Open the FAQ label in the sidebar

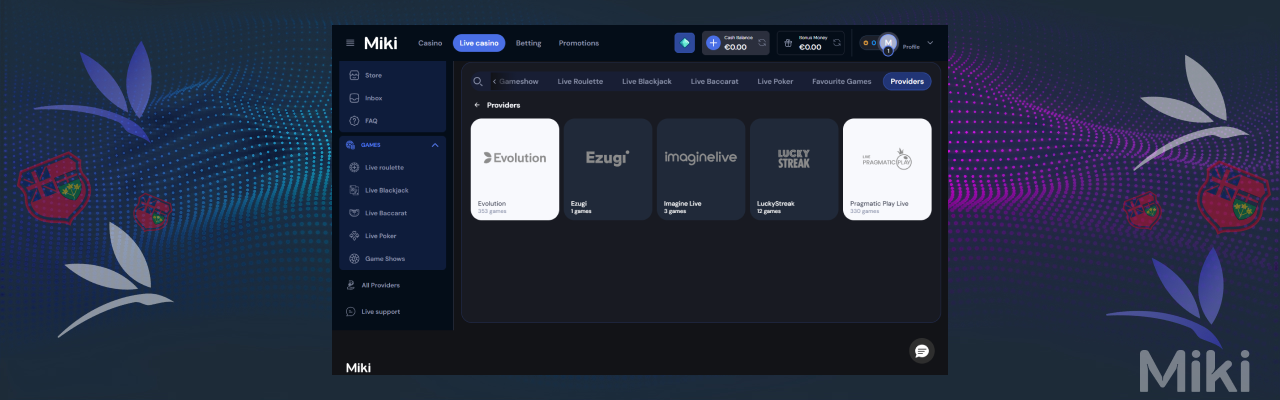point(371,121)
